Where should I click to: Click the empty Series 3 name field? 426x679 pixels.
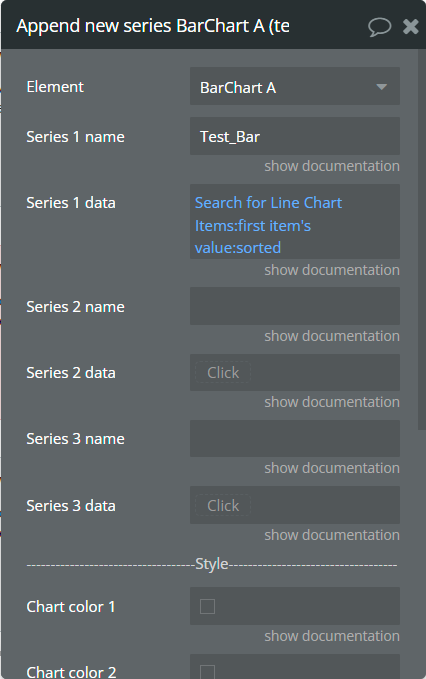pos(294,438)
